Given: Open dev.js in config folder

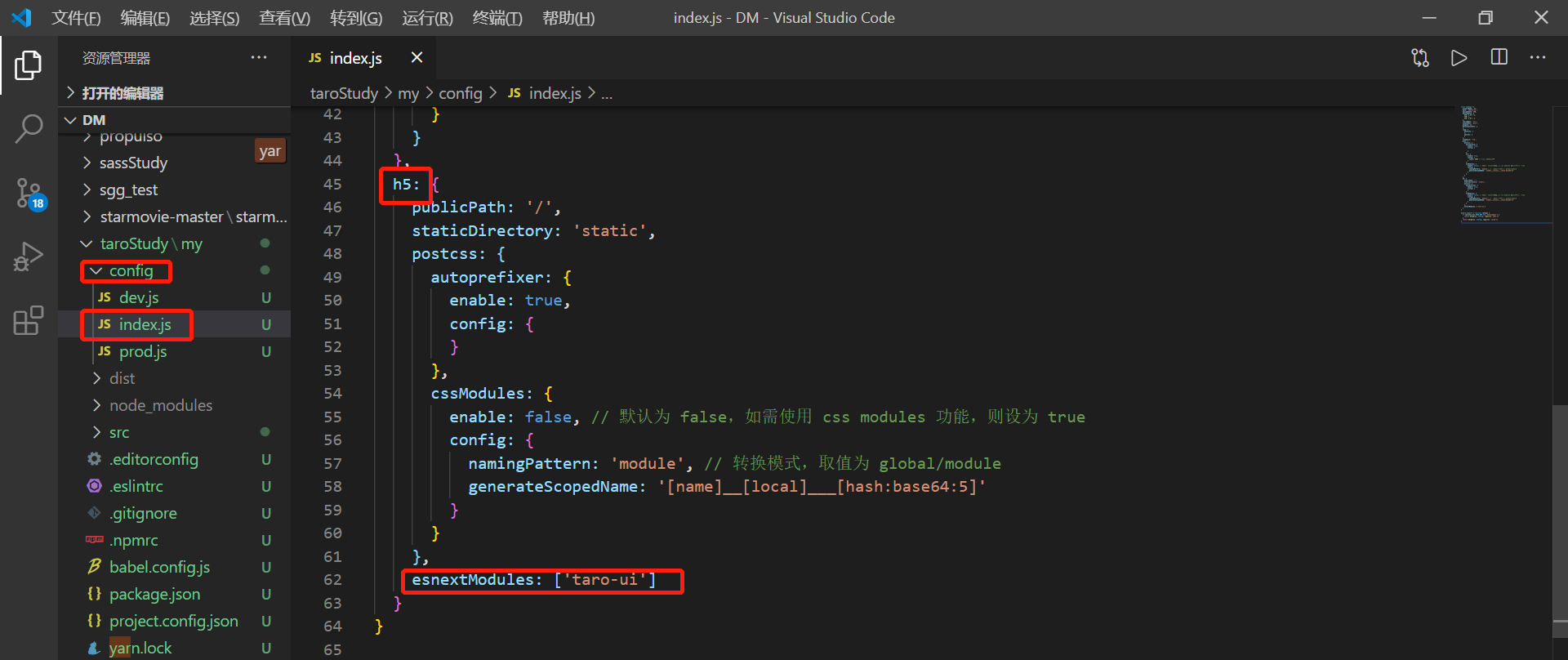Looking at the screenshot, I should (x=174, y=297).
